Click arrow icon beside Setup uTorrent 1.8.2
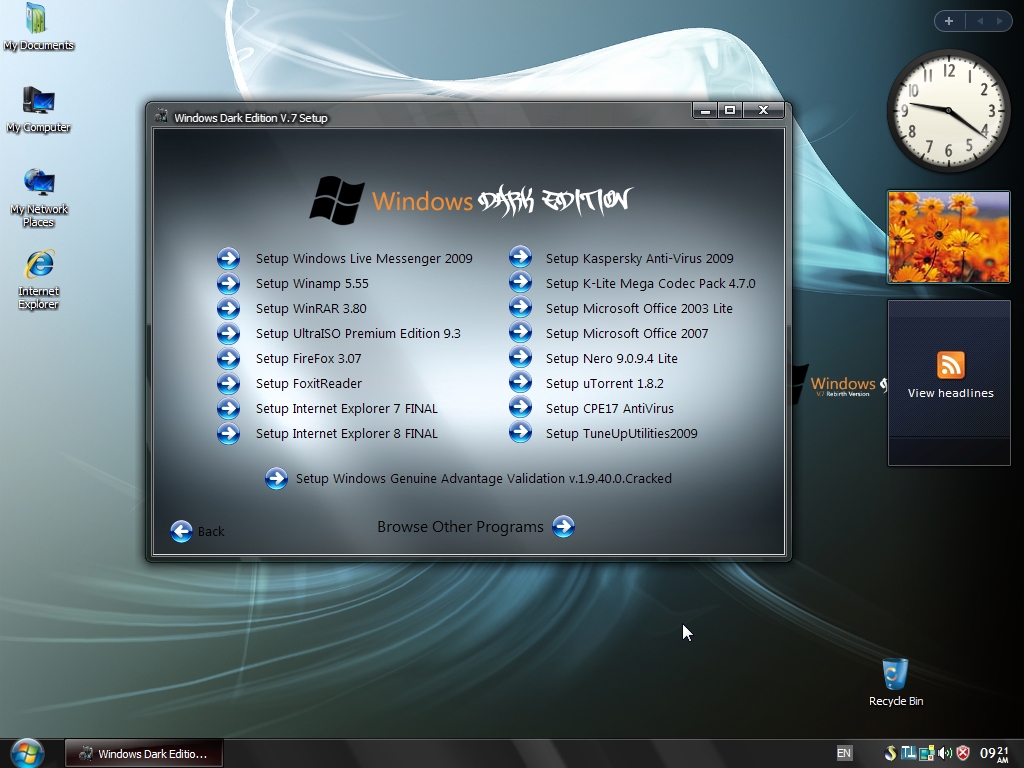The width and height of the screenshot is (1024, 768). [x=520, y=382]
